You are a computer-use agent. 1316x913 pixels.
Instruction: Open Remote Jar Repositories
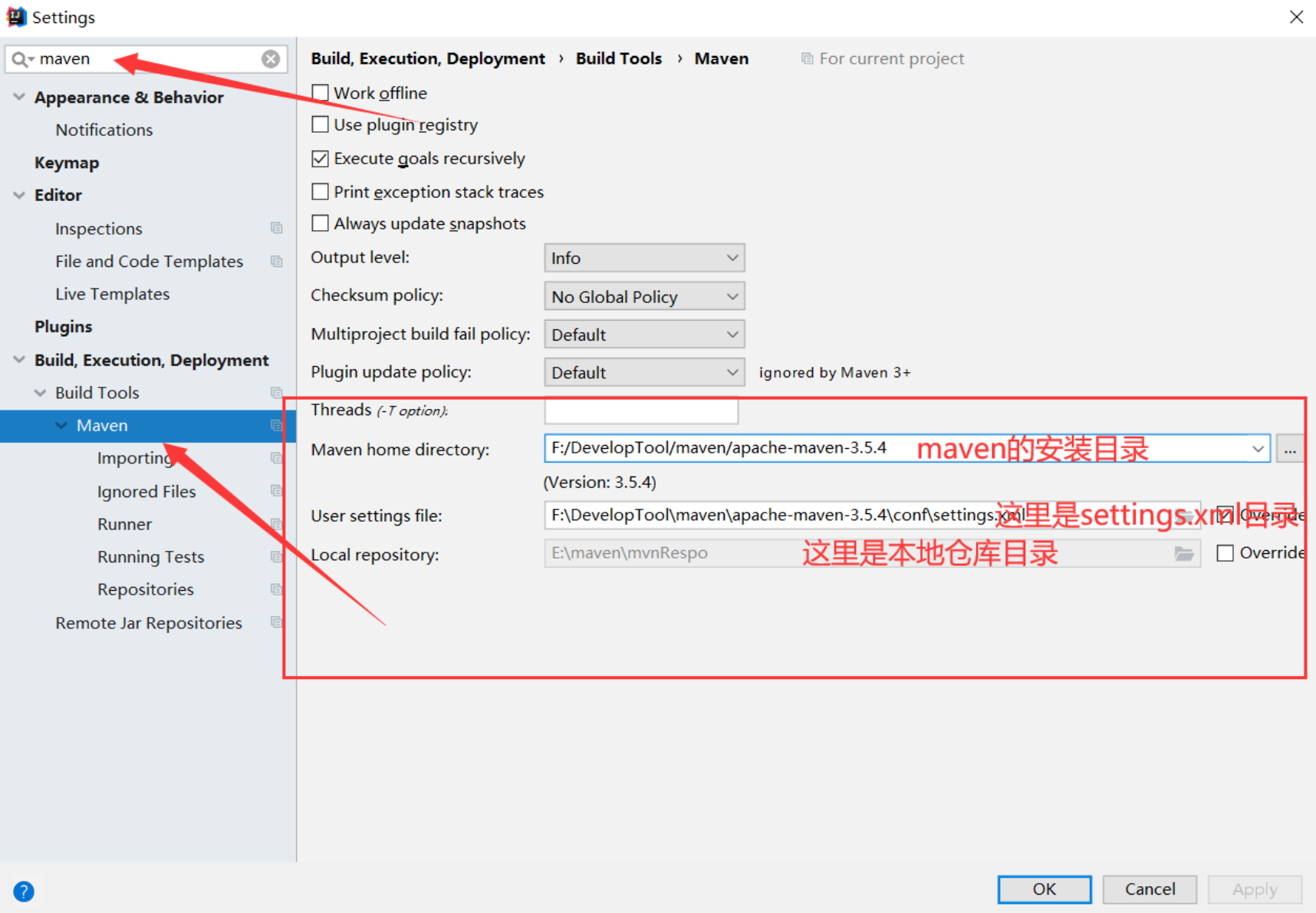149,623
